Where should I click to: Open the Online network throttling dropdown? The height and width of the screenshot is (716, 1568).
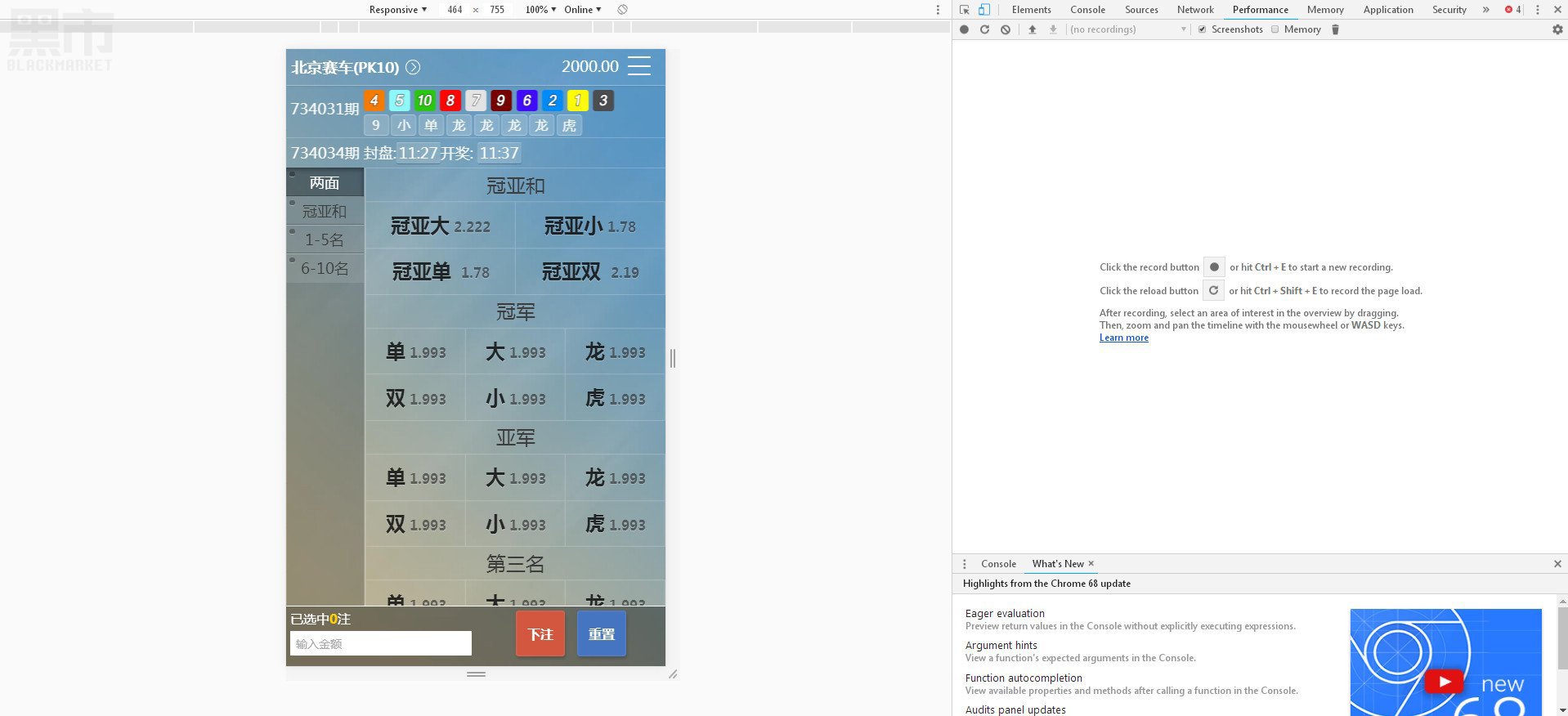coord(582,10)
